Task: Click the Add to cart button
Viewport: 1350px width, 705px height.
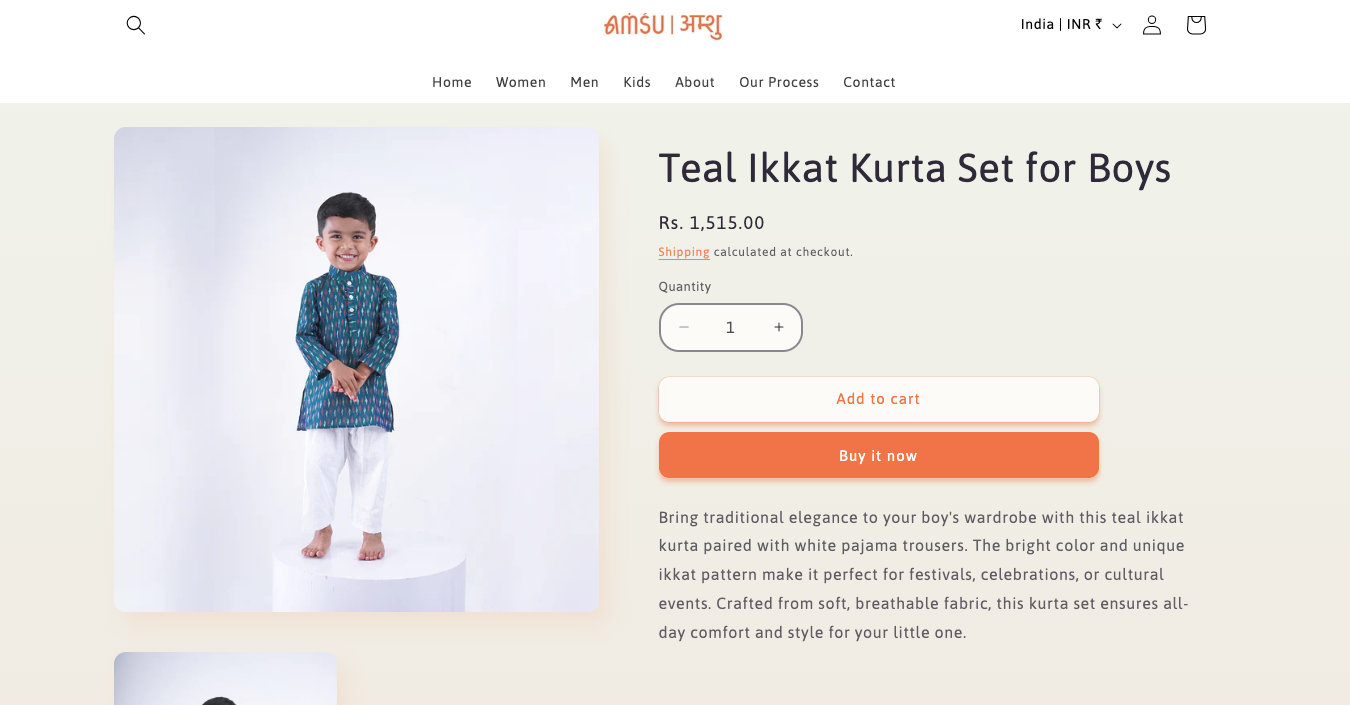Action: (x=878, y=399)
